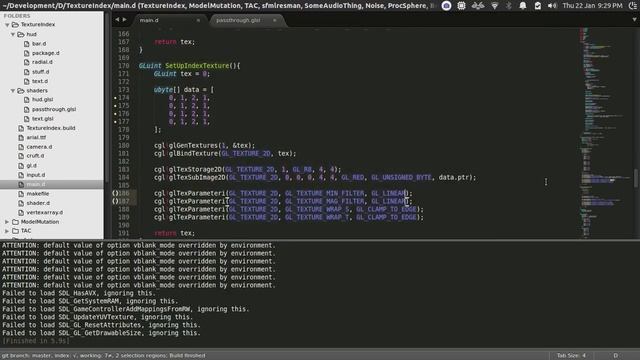
Task: Open radial.d file
Action: tap(42, 62)
